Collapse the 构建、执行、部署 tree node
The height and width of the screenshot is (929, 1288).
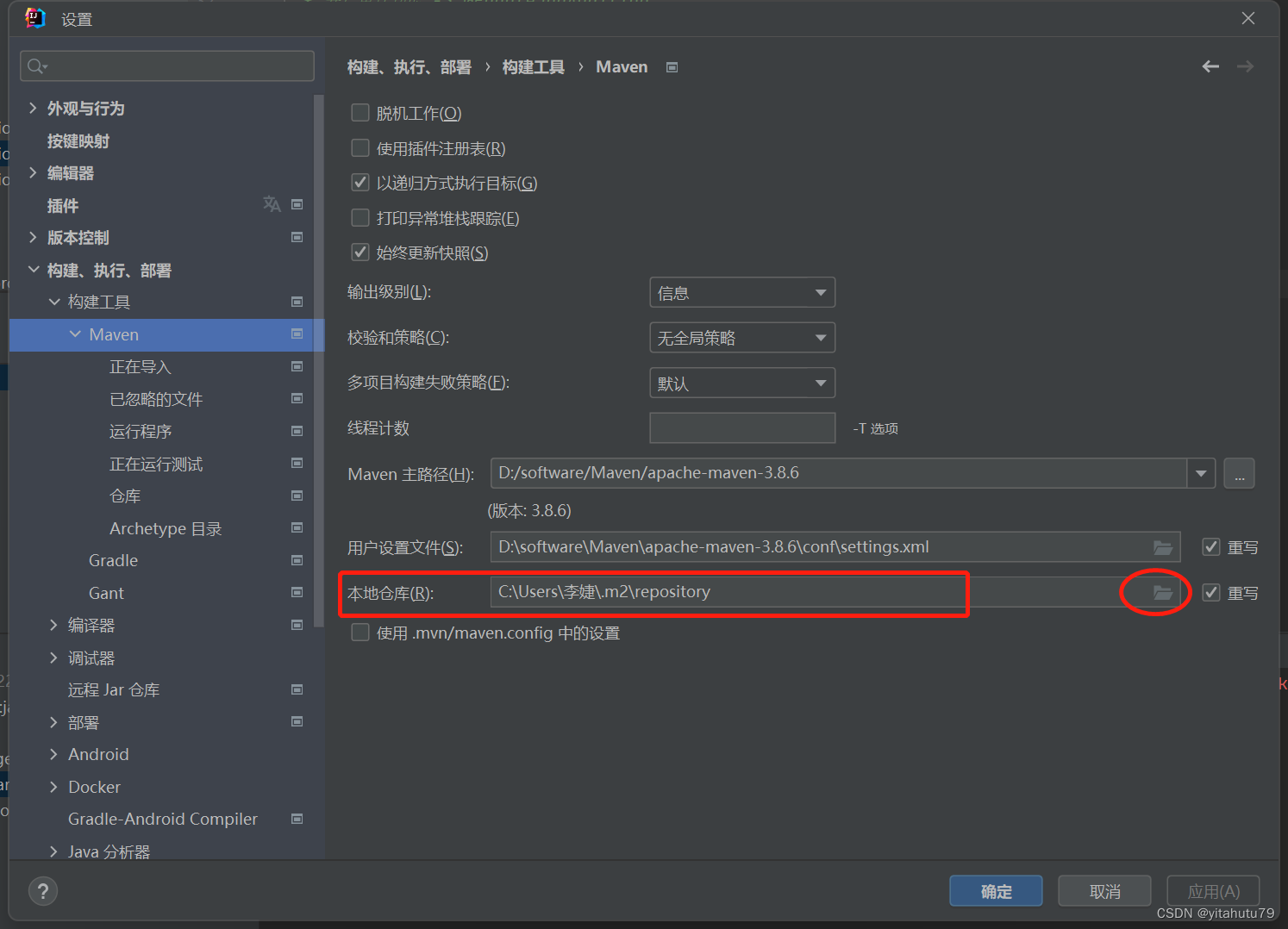pos(33,270)
